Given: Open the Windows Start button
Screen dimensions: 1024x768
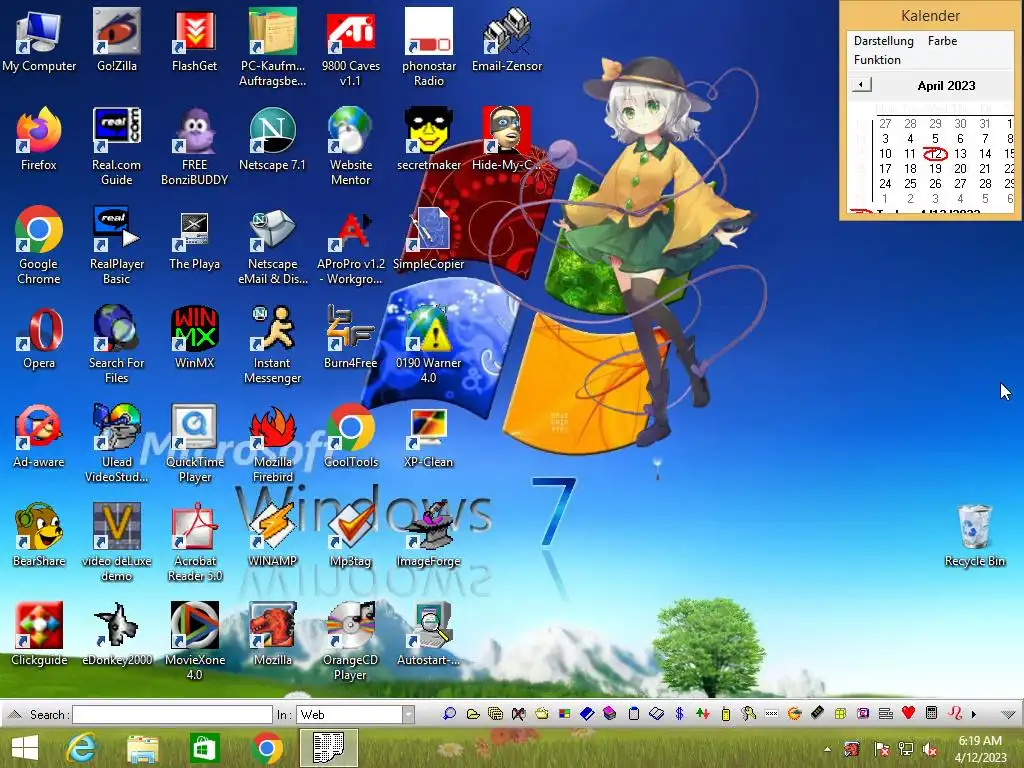Looking at the screenshot, I should click(25, 748).
